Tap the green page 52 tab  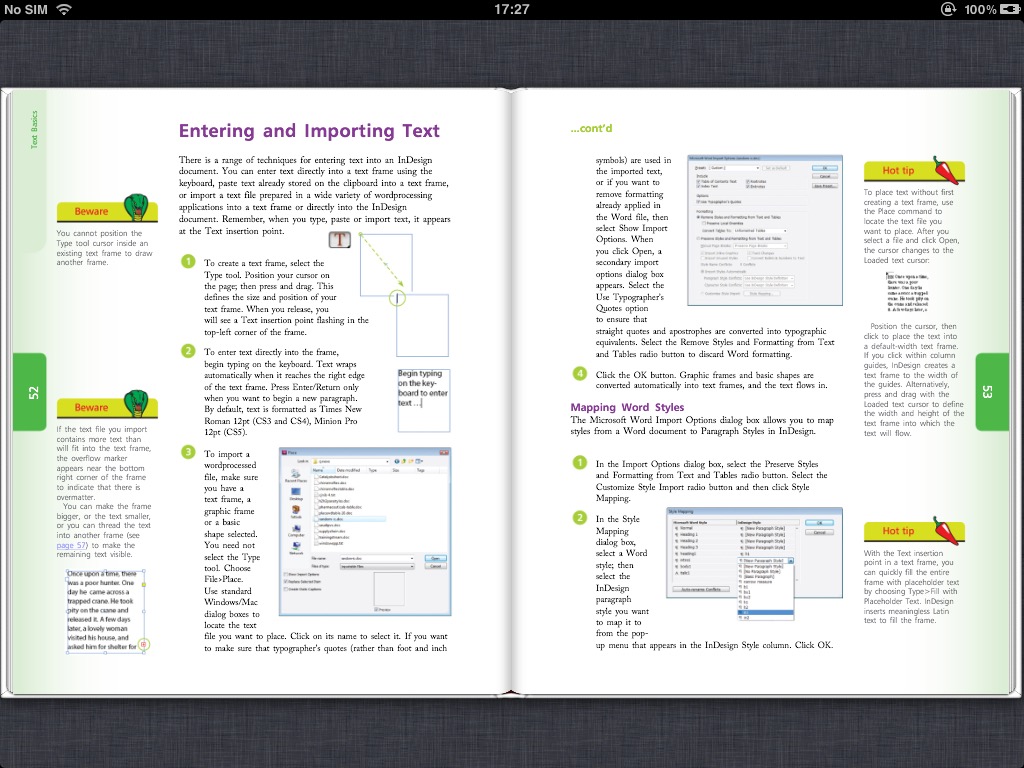point(31,393)
